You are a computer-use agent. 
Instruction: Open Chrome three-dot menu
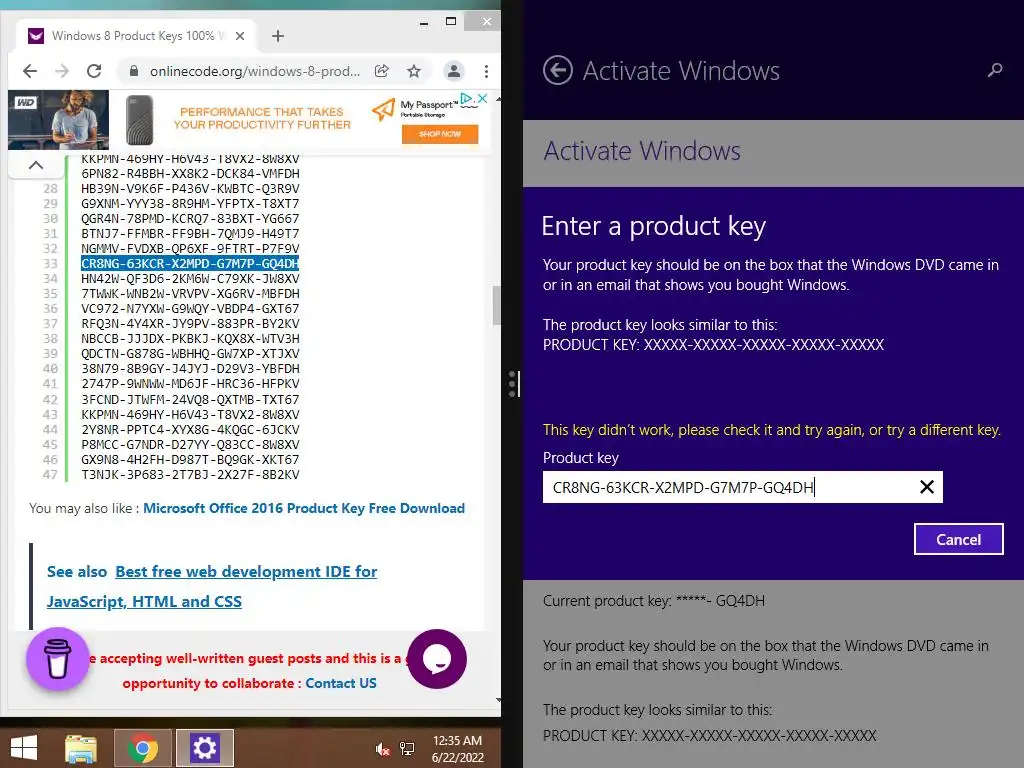tap(487, 71)
